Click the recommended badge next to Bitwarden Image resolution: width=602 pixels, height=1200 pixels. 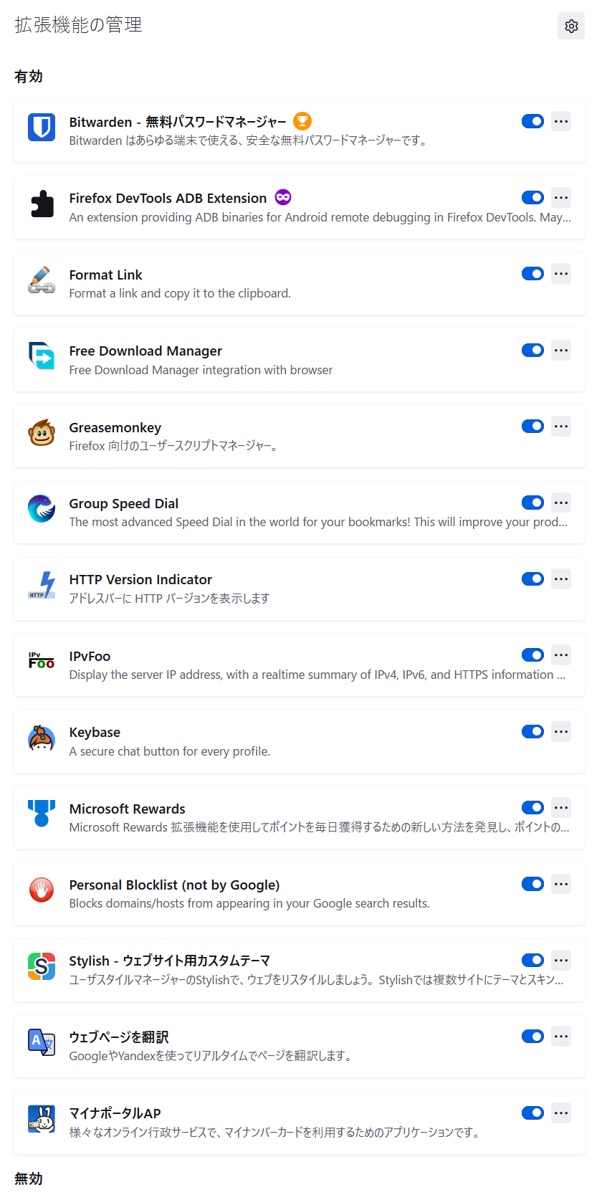[x=302, y=121]
